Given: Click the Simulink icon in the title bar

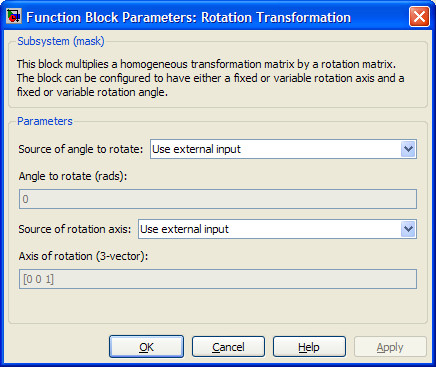Looking at the screenshot, I should [x=14, y=16].
